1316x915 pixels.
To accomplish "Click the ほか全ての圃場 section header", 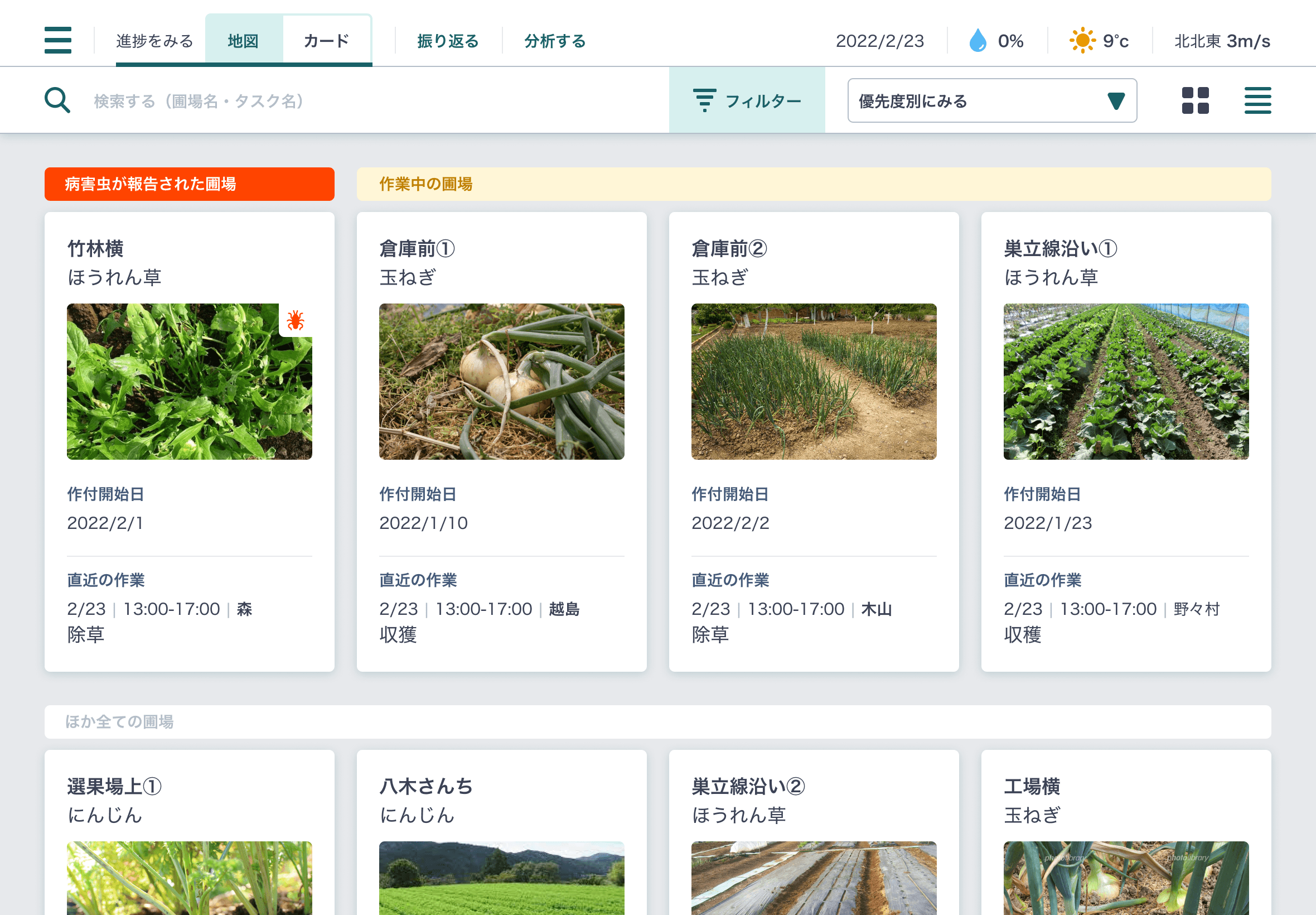I will click(x=657, y=722).
